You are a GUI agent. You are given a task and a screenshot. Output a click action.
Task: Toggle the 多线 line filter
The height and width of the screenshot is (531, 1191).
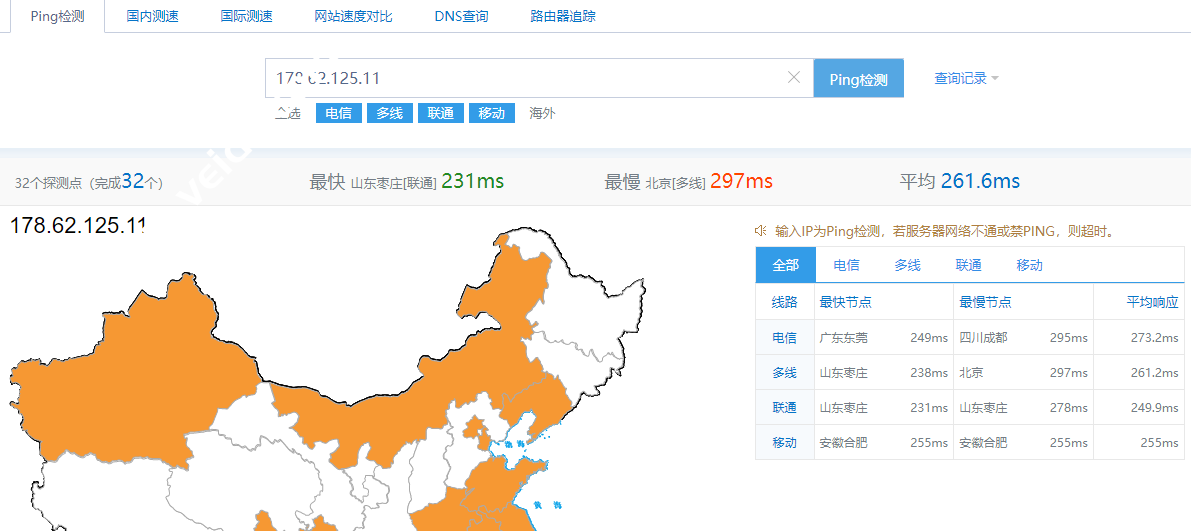click(390, 113)
